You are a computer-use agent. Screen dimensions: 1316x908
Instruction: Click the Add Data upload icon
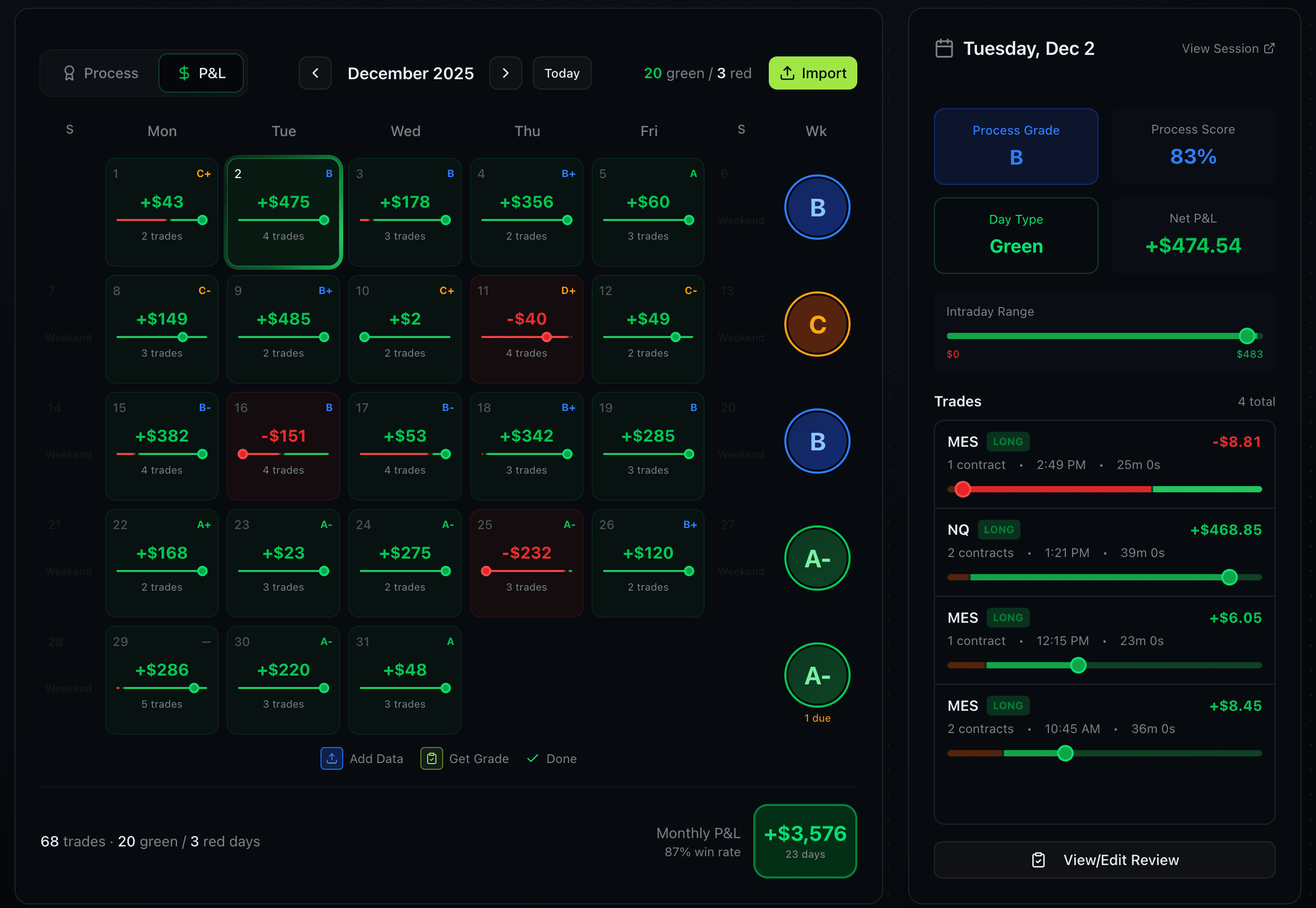coord(332,758)
